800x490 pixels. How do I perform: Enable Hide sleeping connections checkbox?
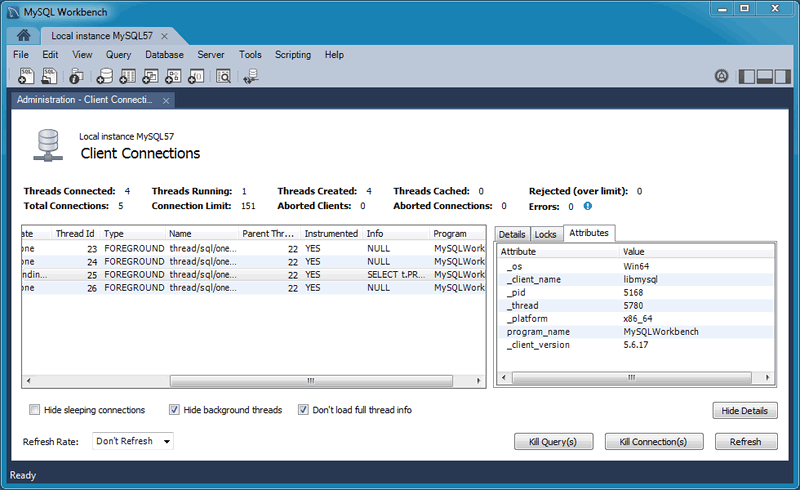point(35,410)
